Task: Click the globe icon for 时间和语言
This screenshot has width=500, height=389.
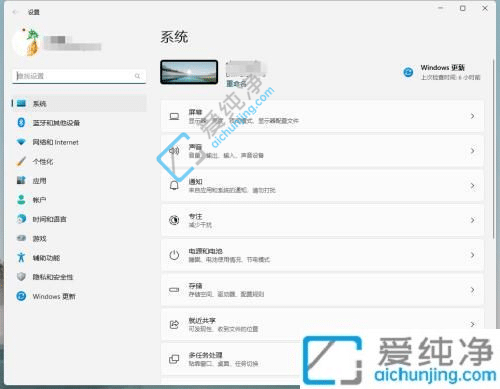Action: click(21, 219)
